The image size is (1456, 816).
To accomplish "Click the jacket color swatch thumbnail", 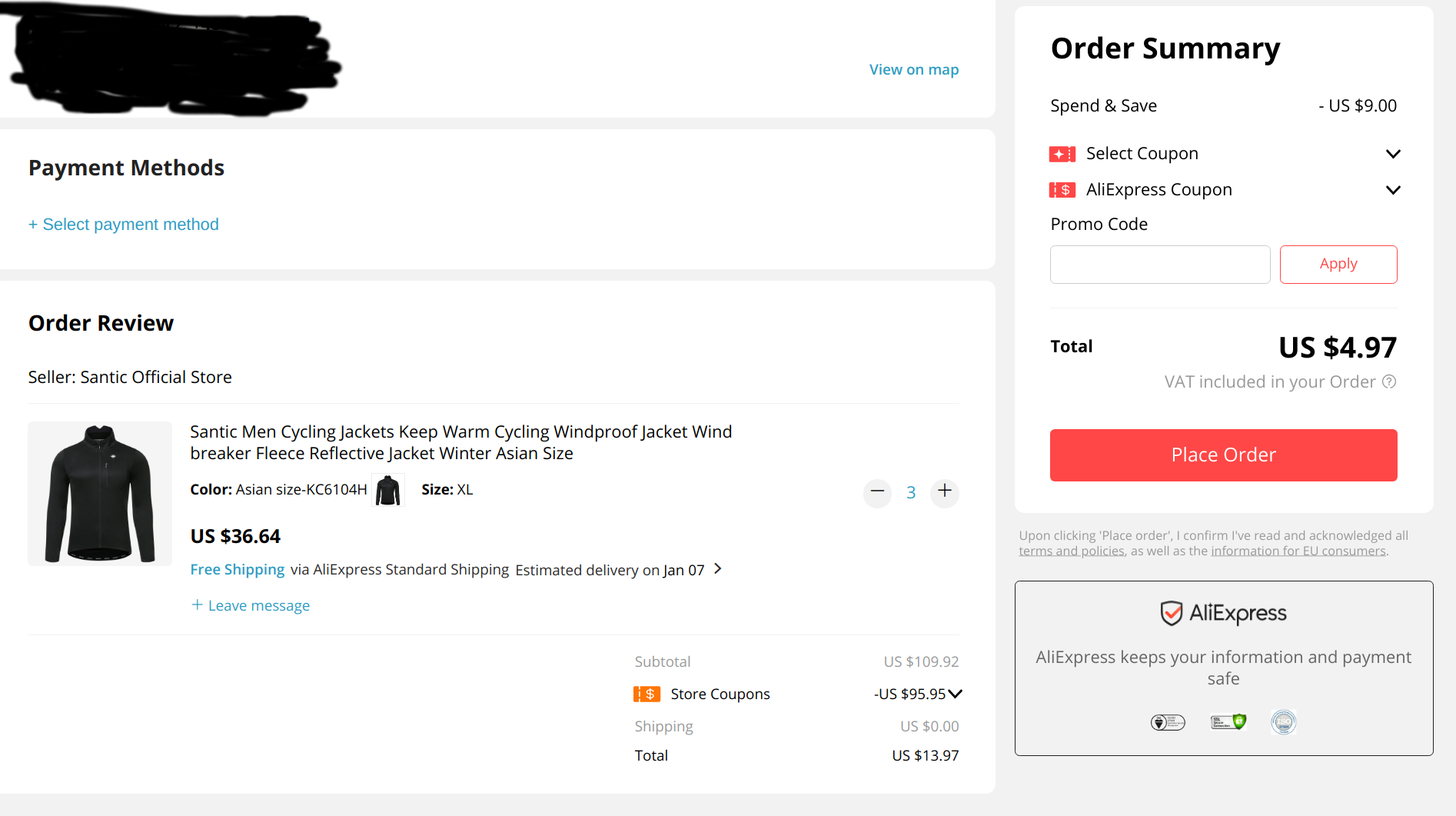I will (388, 490).
